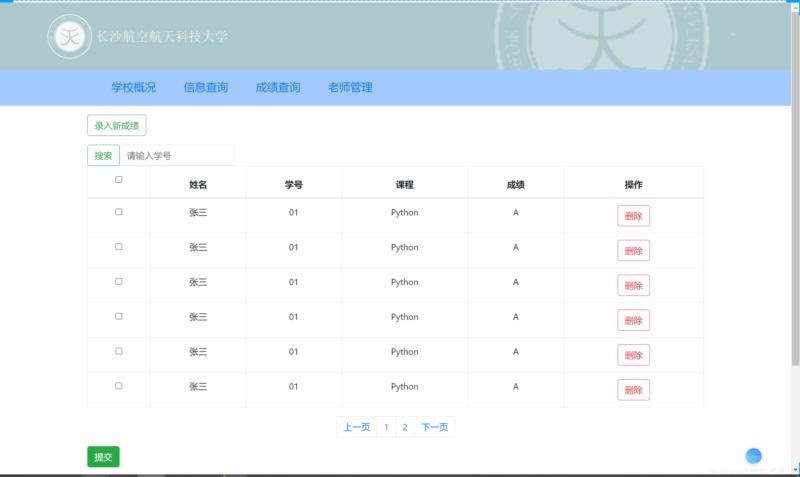Click Python in the second row

[x=405, y=247]
